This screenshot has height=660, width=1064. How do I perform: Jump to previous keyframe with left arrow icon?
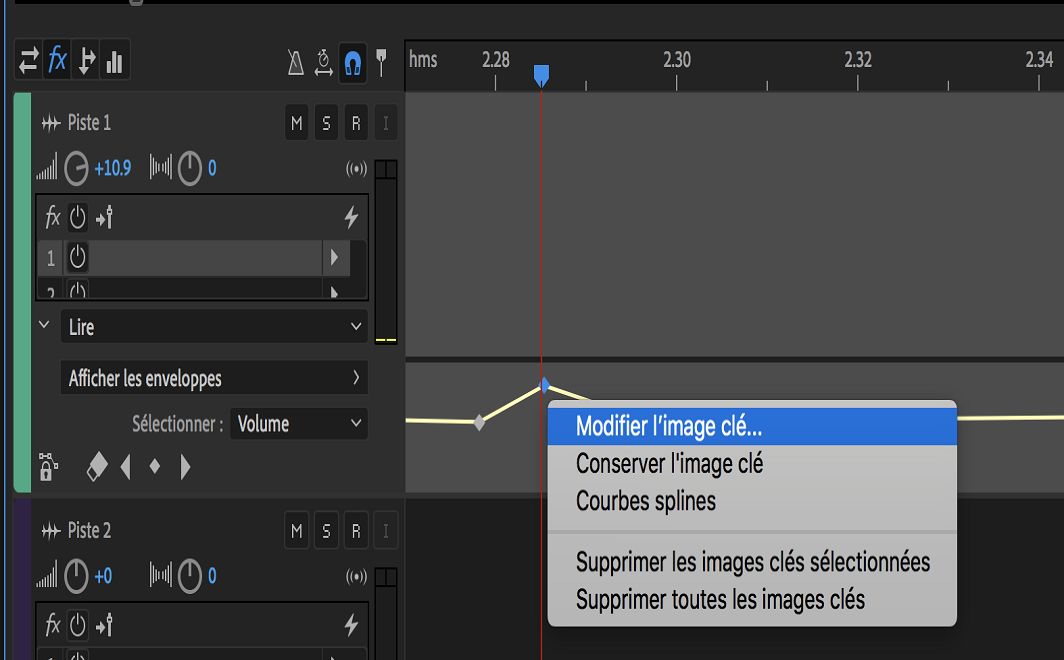[123, 466]
